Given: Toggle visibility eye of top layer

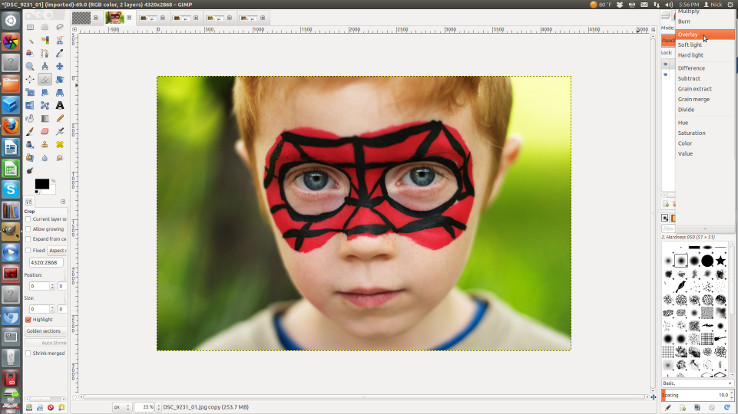Looking at the screenshot, I should [666, 64].
